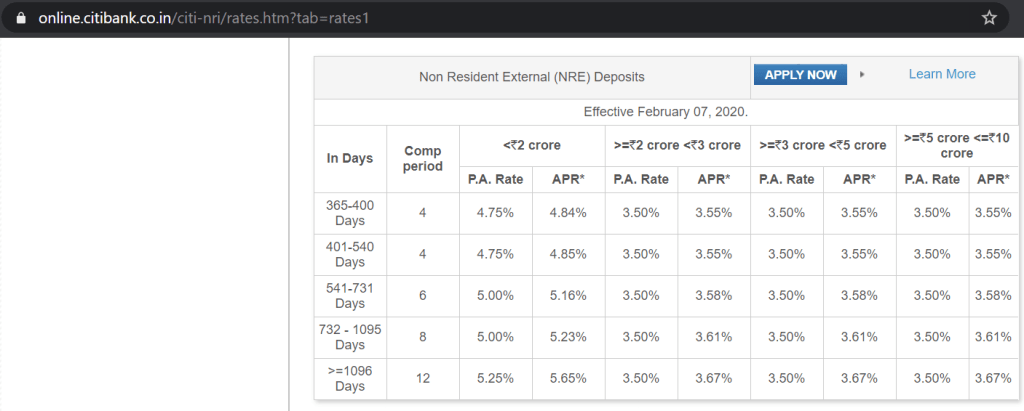Click the >=₹2 crore <₹3 crore header
Viewport: 1024px width, 411px height.
coord(677,145)
